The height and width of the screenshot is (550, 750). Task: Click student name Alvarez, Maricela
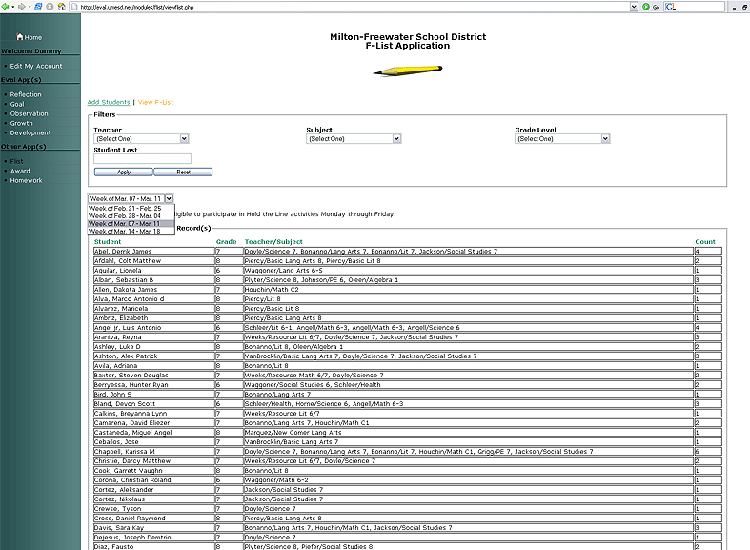click(121, 308)
